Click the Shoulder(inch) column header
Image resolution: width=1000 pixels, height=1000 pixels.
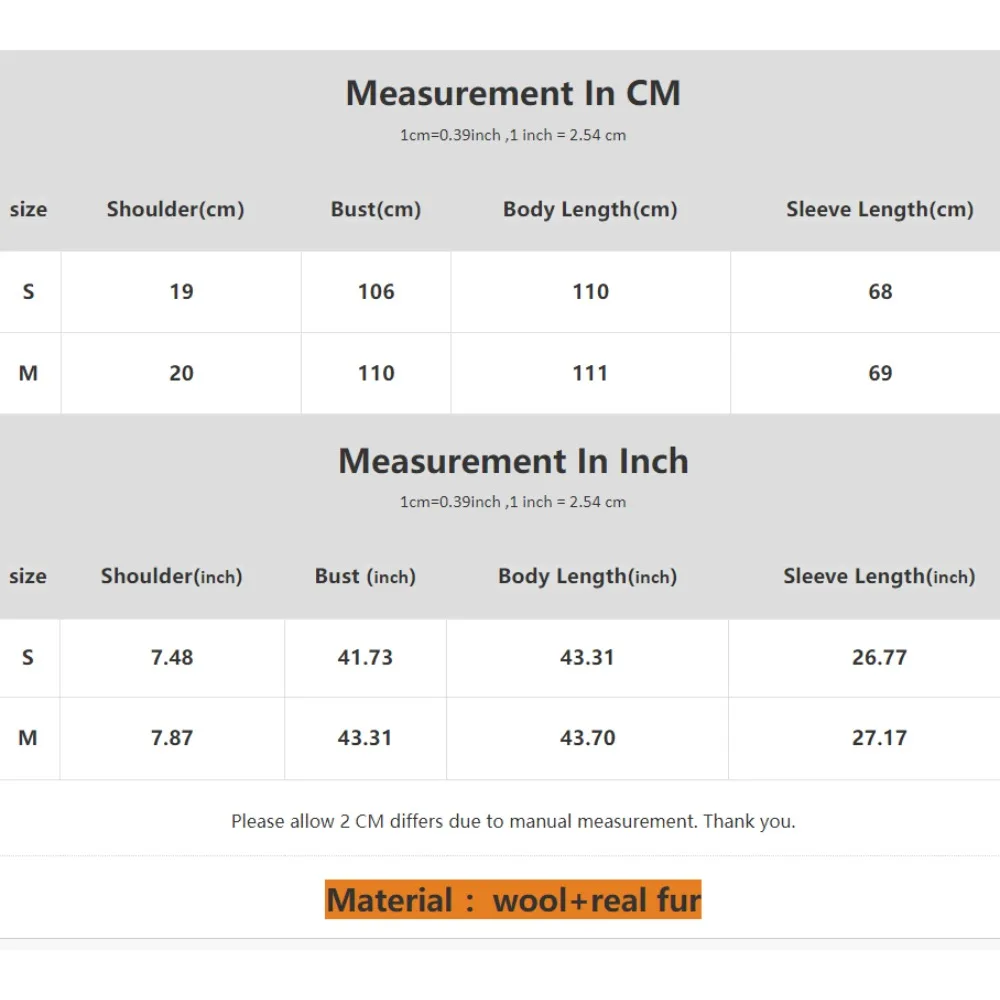click(171, 577)
